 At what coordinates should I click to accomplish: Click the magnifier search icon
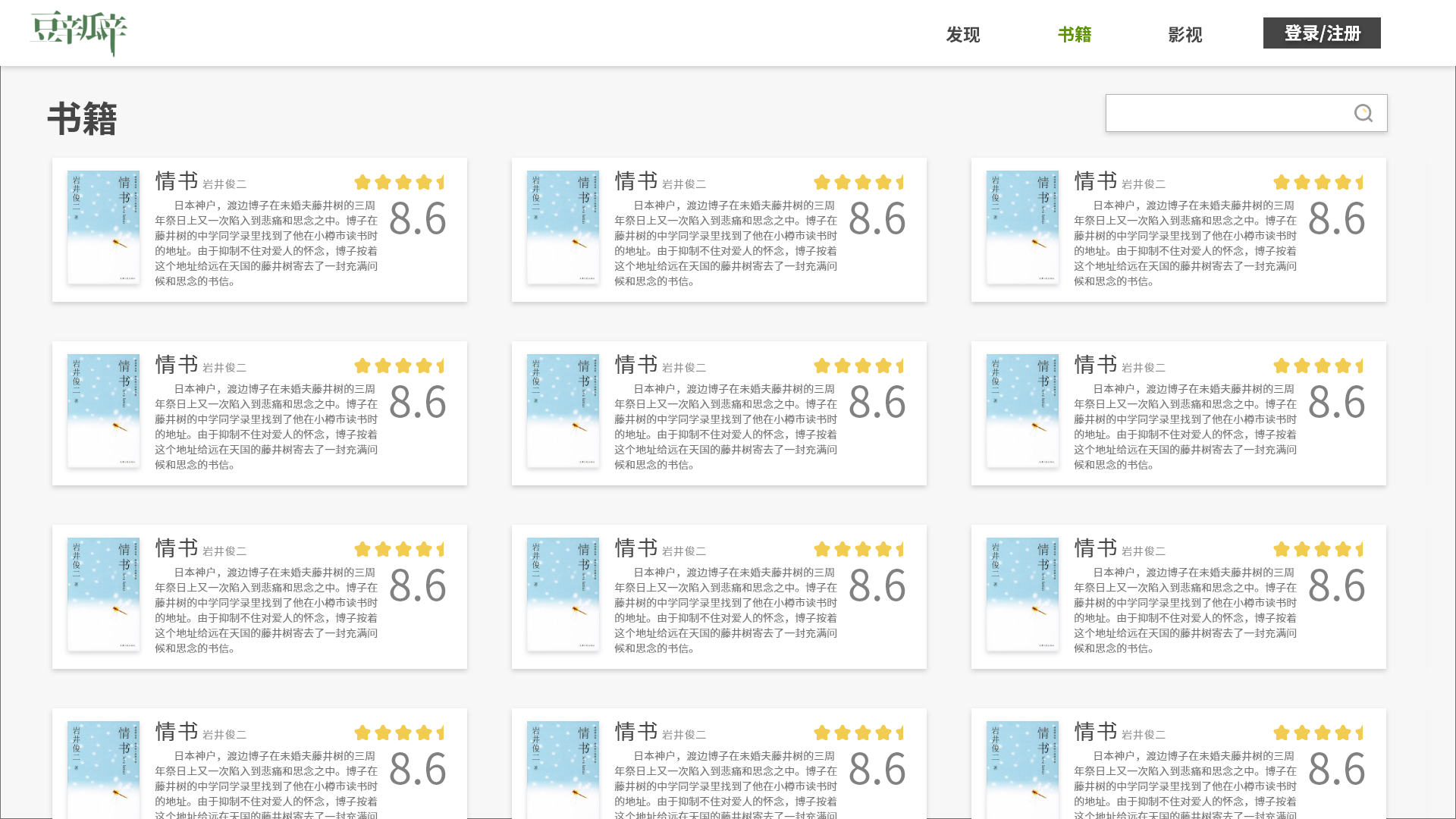pos(1363,113)
